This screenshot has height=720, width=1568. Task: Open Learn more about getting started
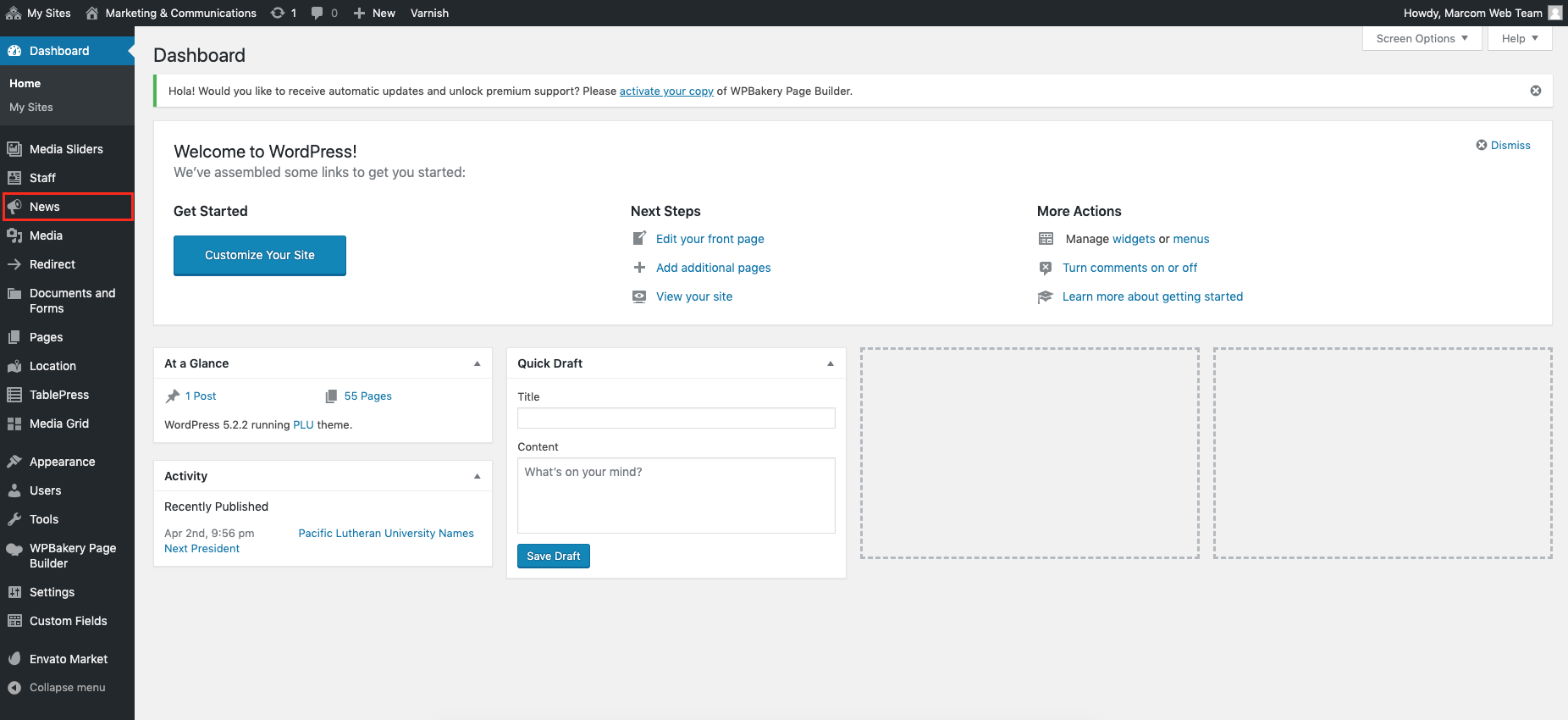pyautogui.click(x=1153, y=296)
